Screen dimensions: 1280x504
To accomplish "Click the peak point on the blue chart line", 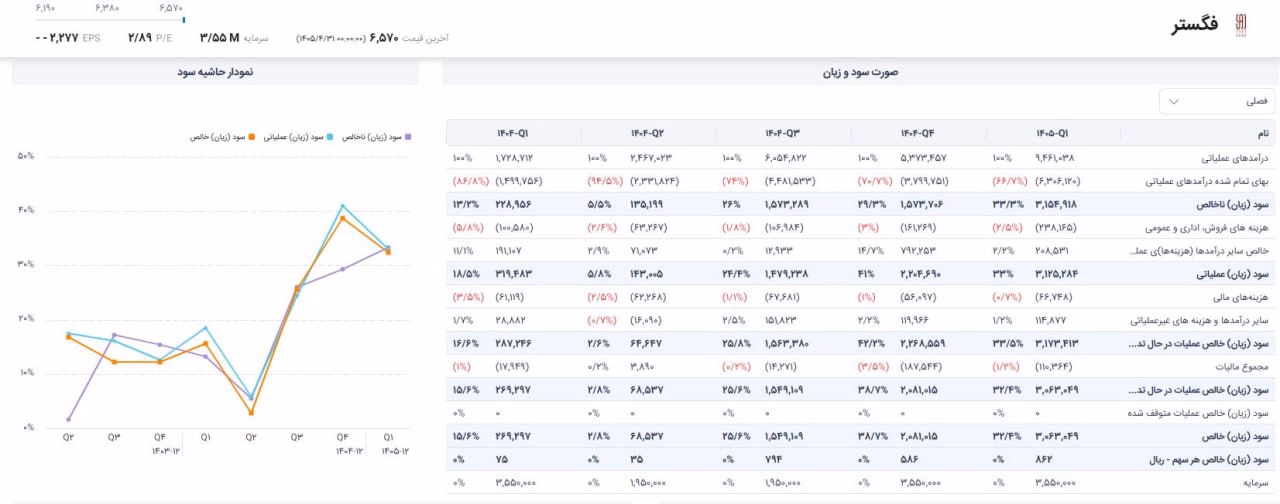I will click(x=342, y=206).
